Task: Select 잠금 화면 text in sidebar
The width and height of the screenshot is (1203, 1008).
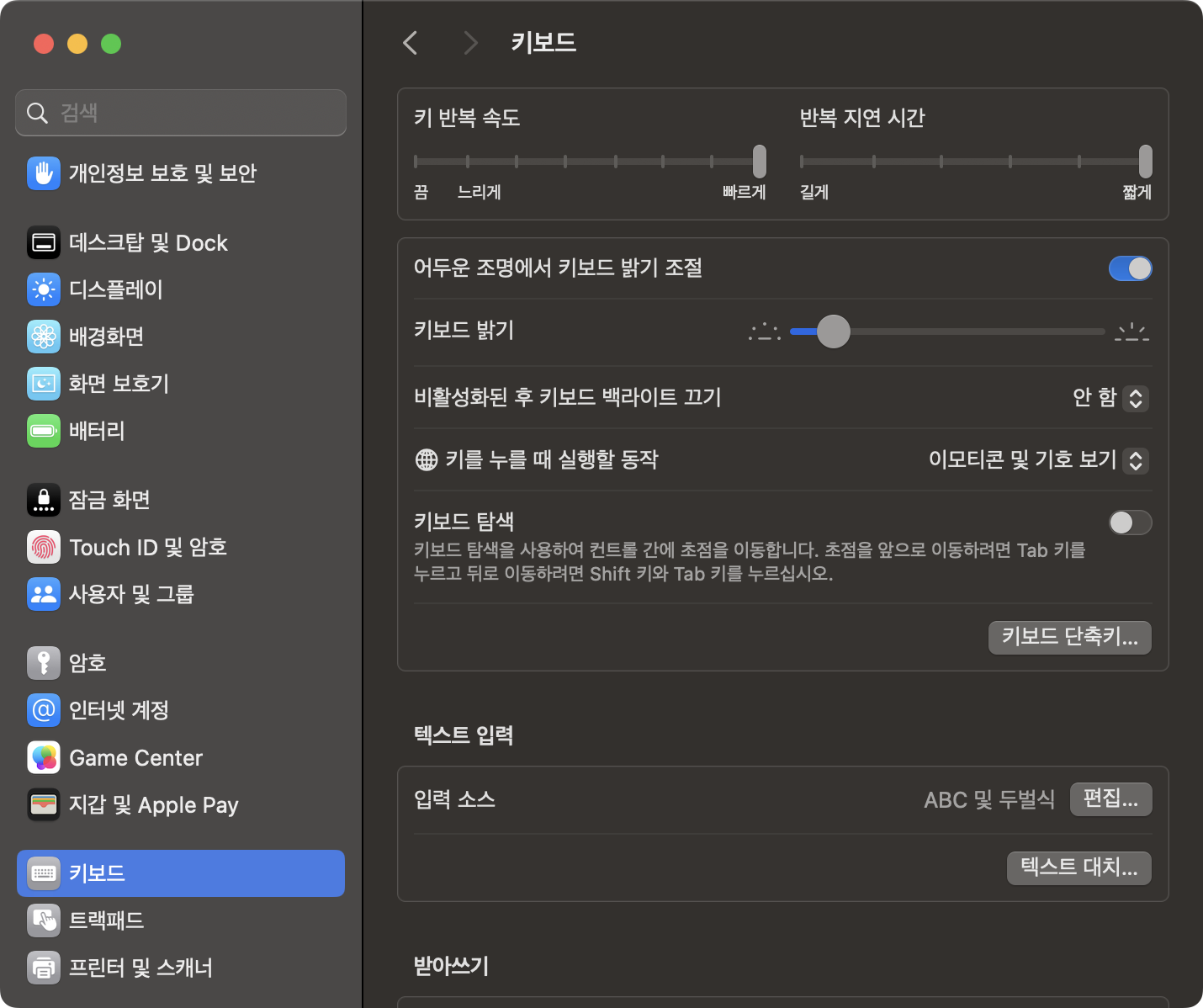Action: (109, 500)
